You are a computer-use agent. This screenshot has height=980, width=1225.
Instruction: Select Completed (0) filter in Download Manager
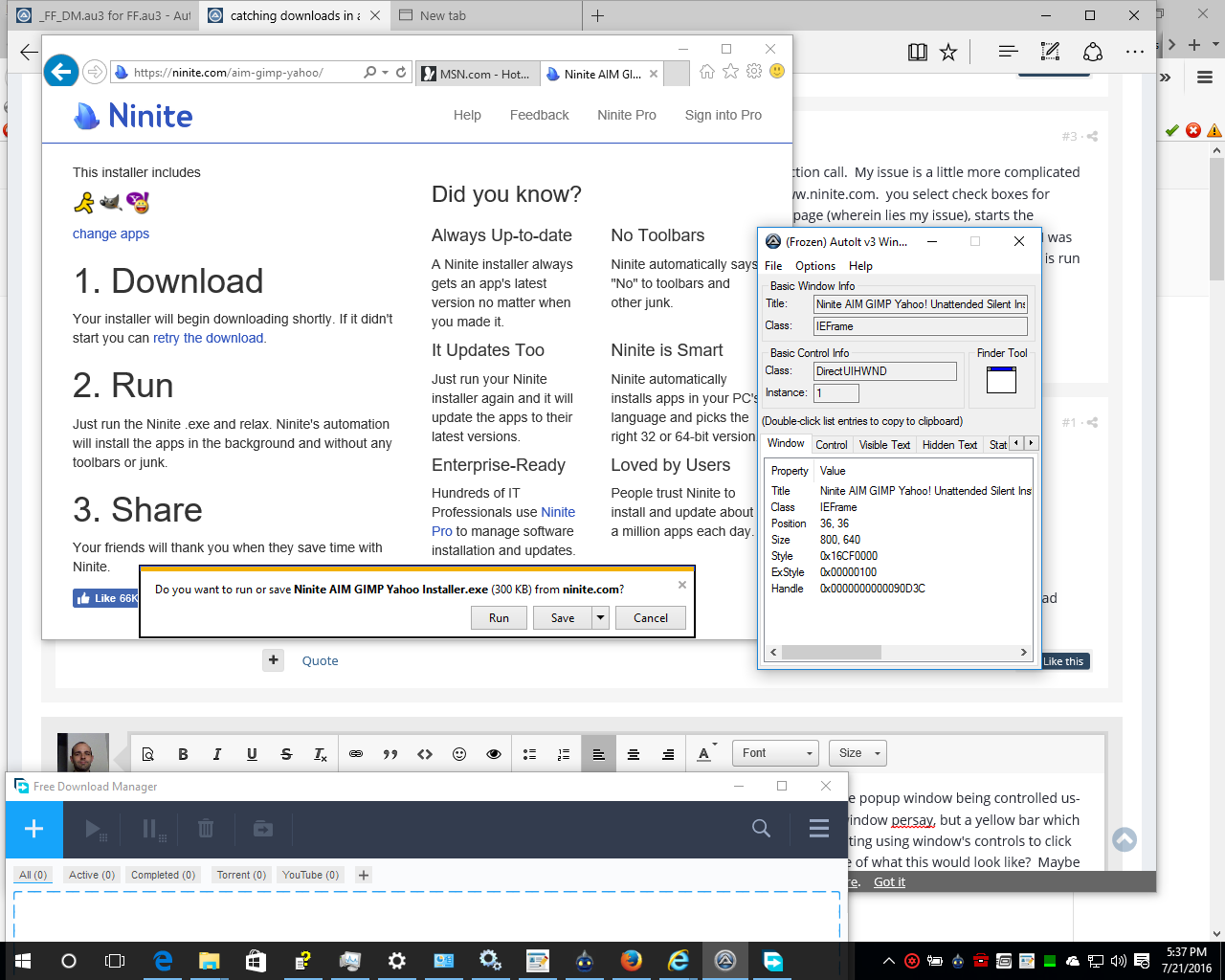tap(163, 875)
